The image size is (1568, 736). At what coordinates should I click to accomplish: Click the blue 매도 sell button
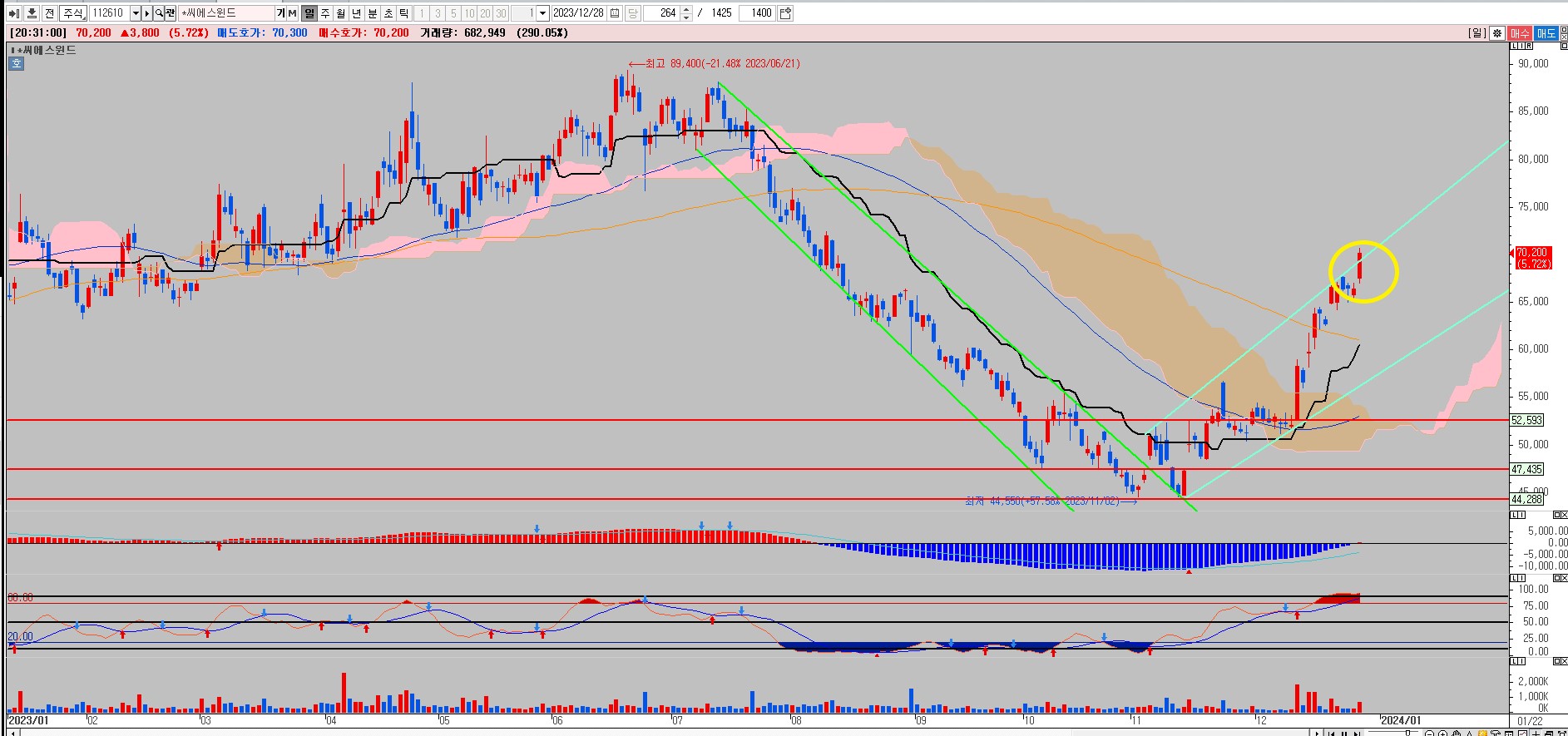[1546, 33]
